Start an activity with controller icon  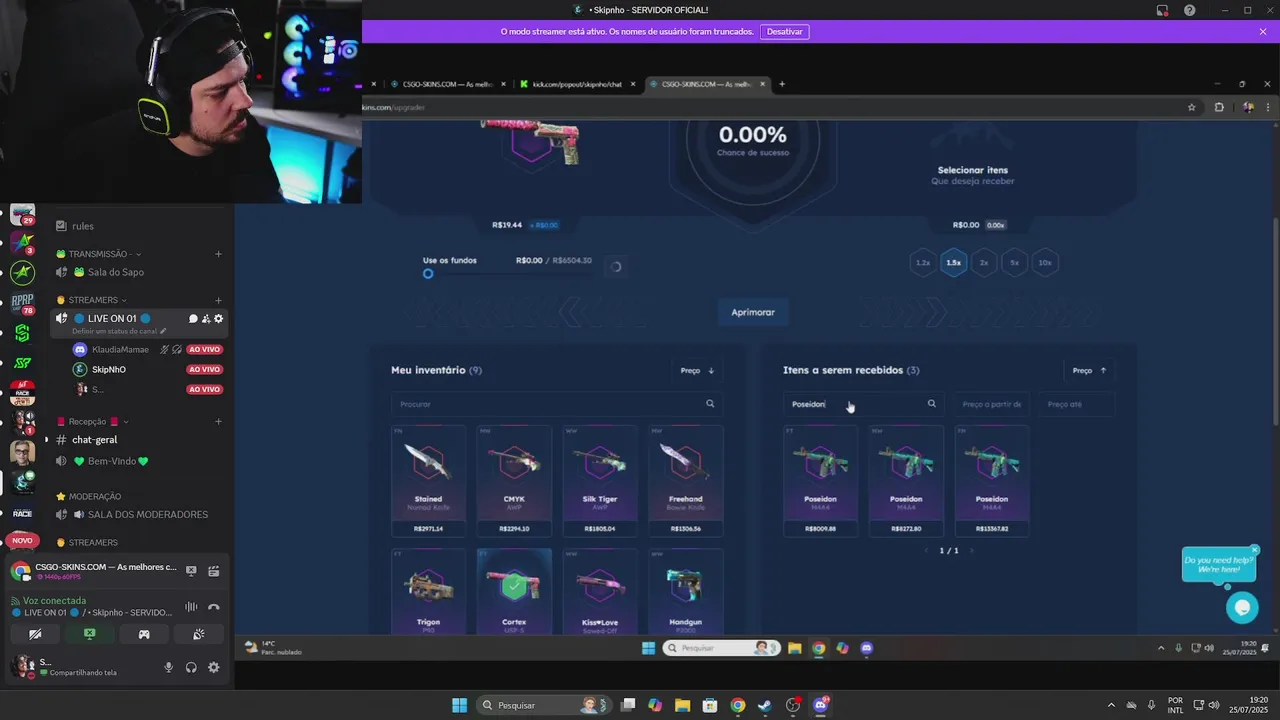tap(144, 634)
